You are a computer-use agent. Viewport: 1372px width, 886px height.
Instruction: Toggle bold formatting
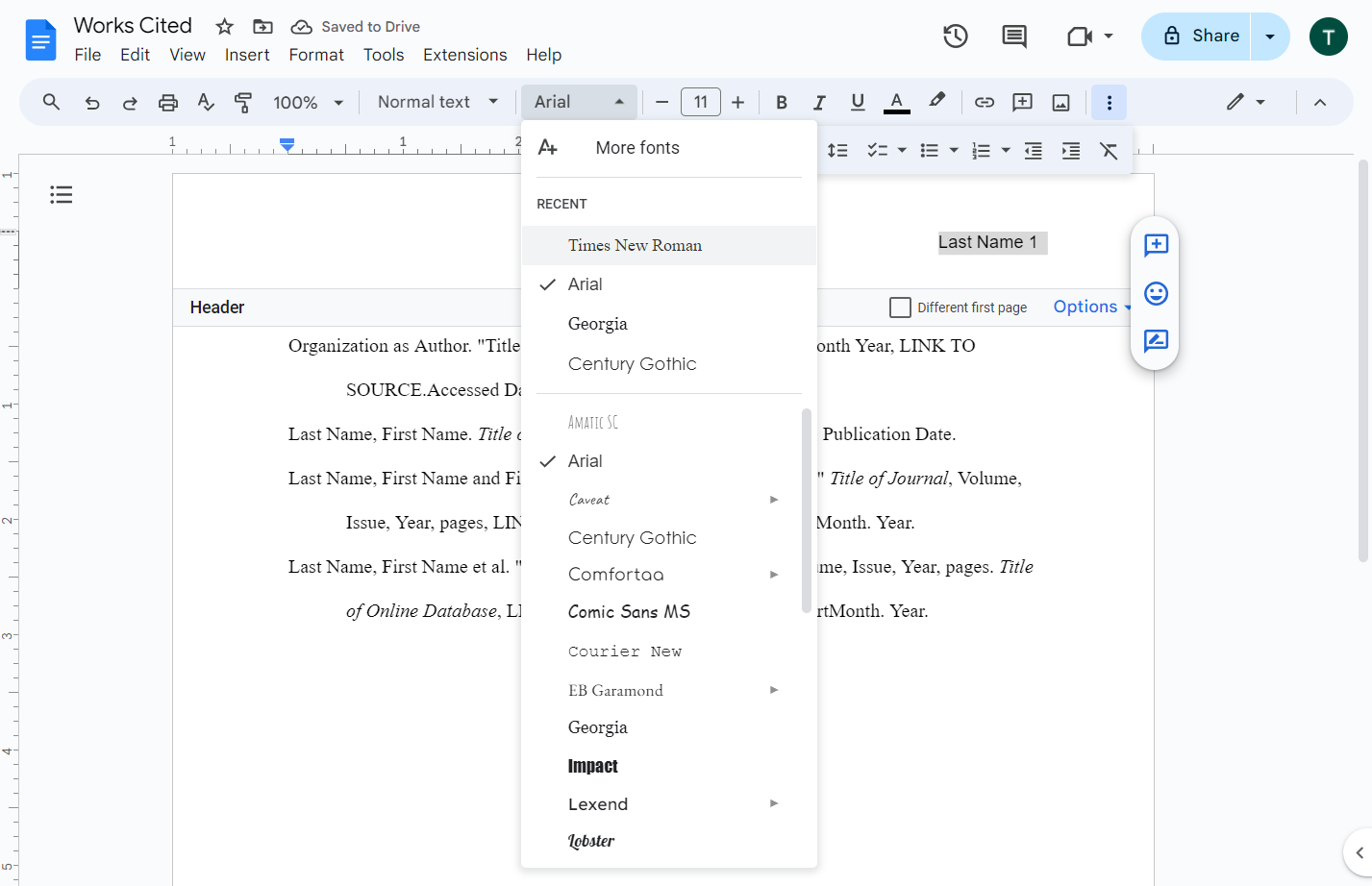[782, 102]
